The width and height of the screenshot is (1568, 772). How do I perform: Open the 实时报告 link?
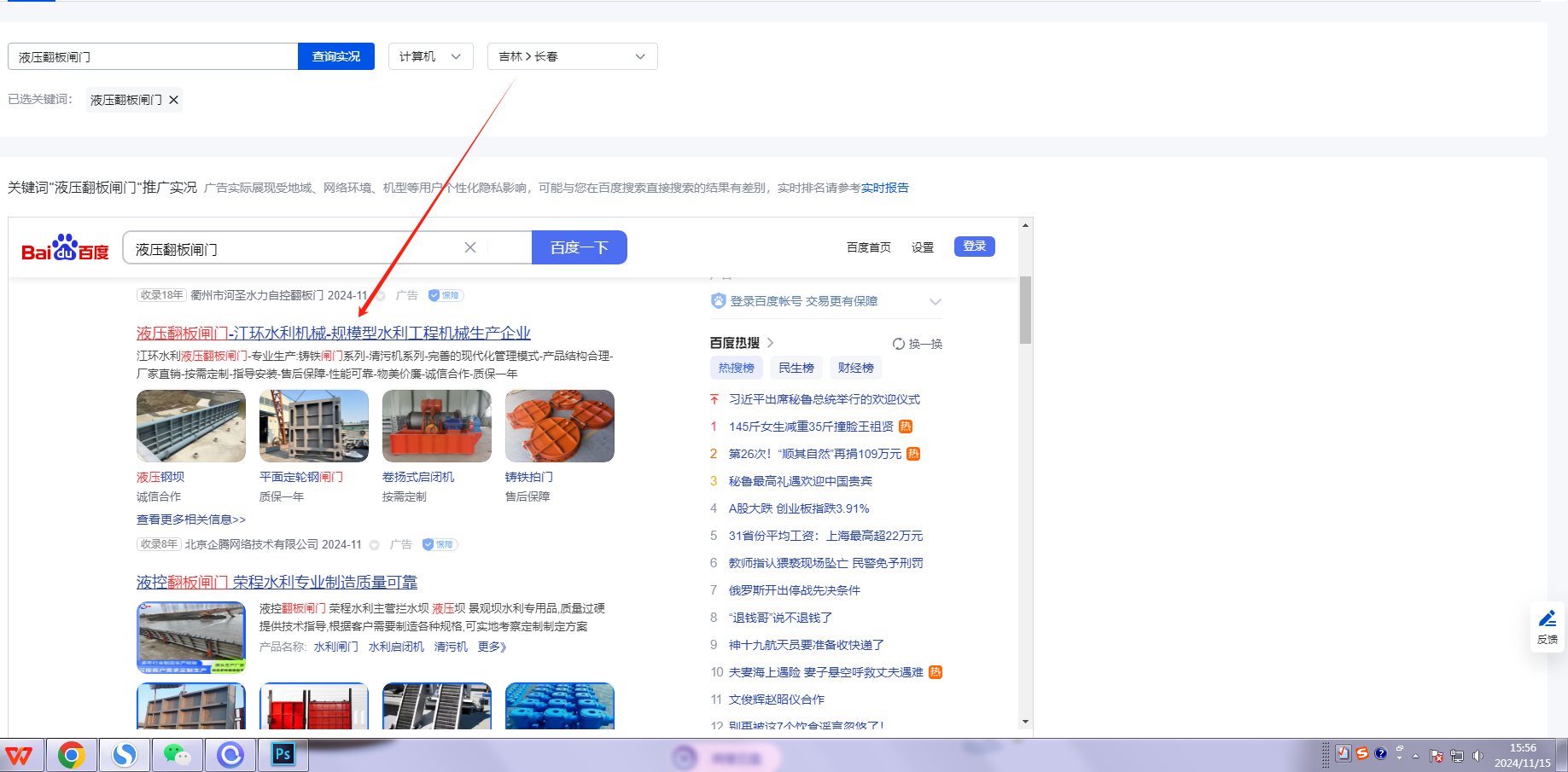(884, 188)
